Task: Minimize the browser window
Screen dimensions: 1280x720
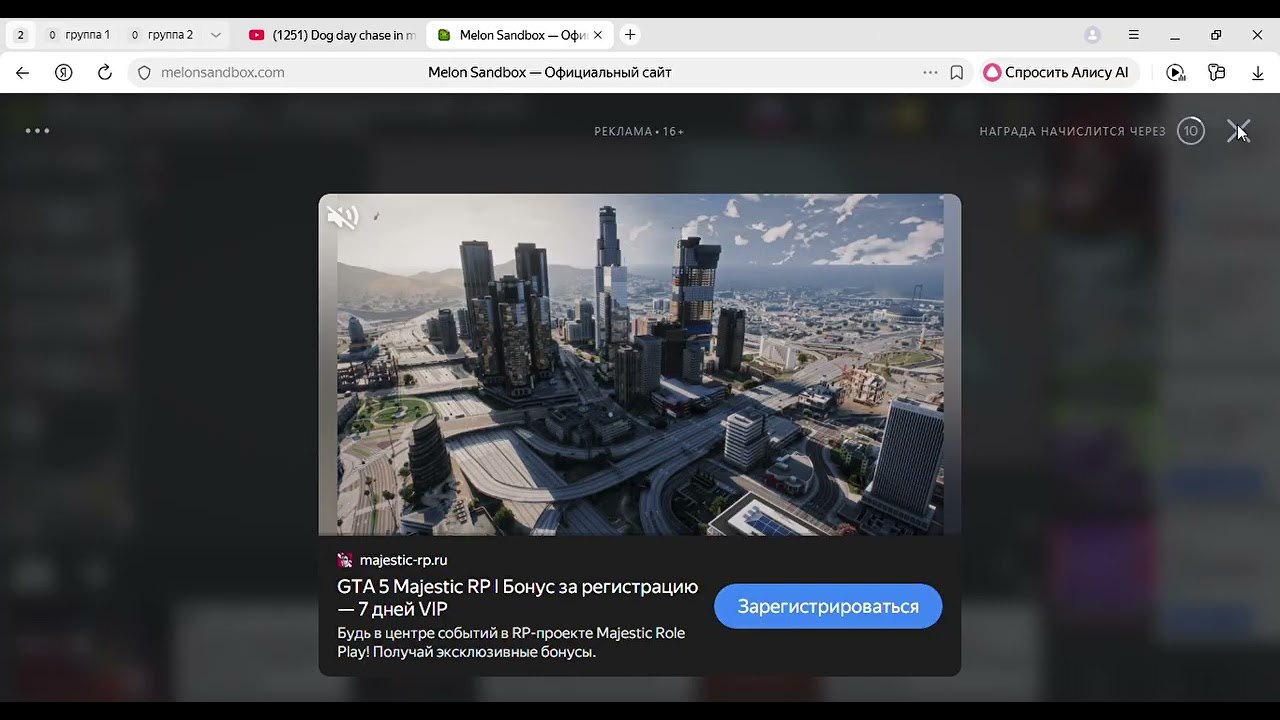Action: pyautogui.click(x=1175, y=35)
